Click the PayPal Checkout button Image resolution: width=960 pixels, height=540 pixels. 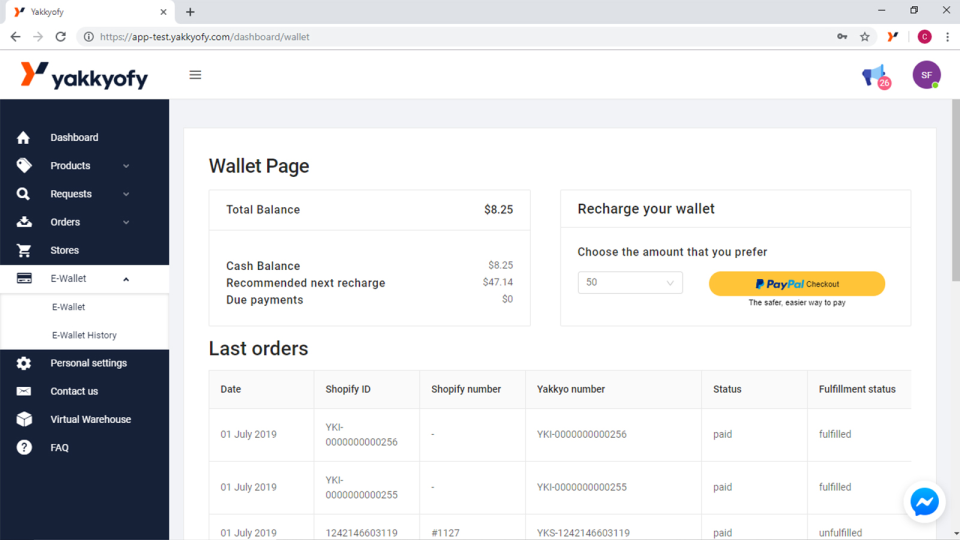796,284
